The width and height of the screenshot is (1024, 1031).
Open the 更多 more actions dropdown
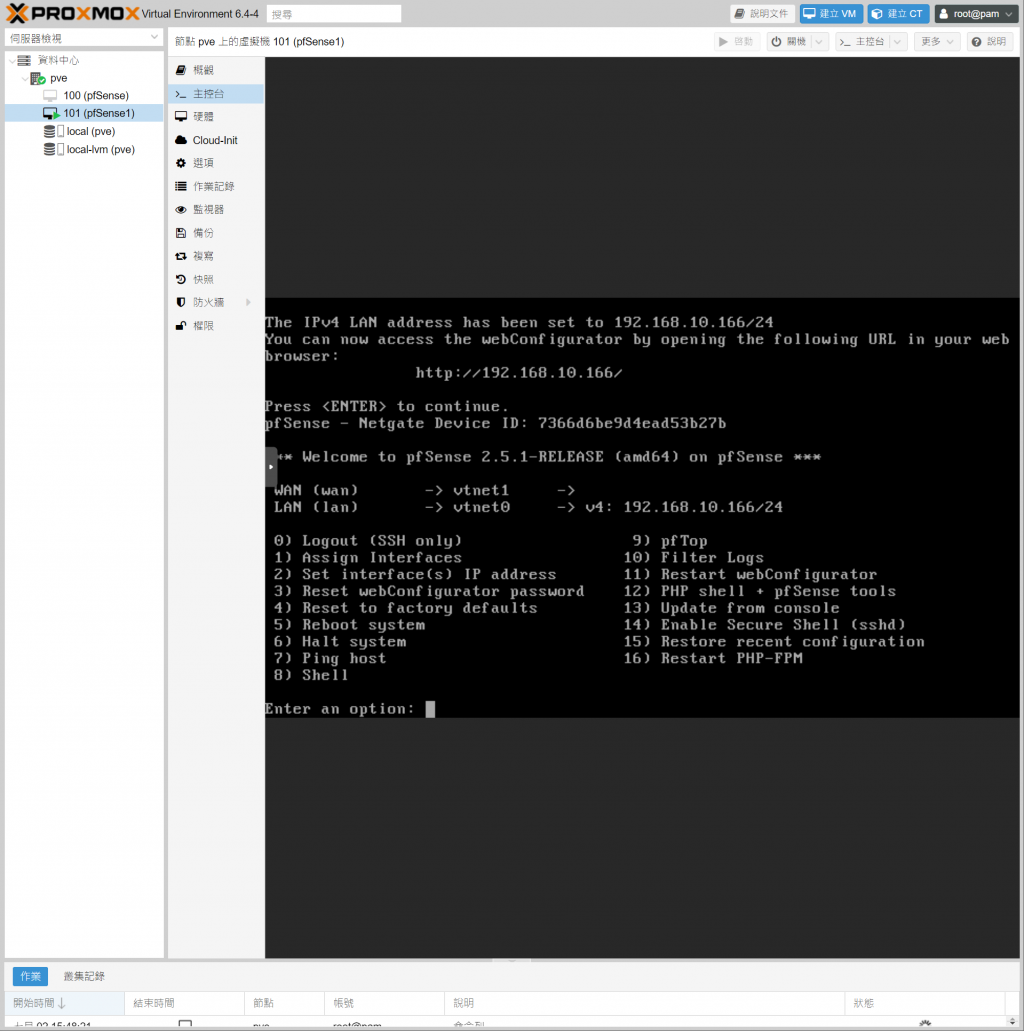(x=937, y=41)
